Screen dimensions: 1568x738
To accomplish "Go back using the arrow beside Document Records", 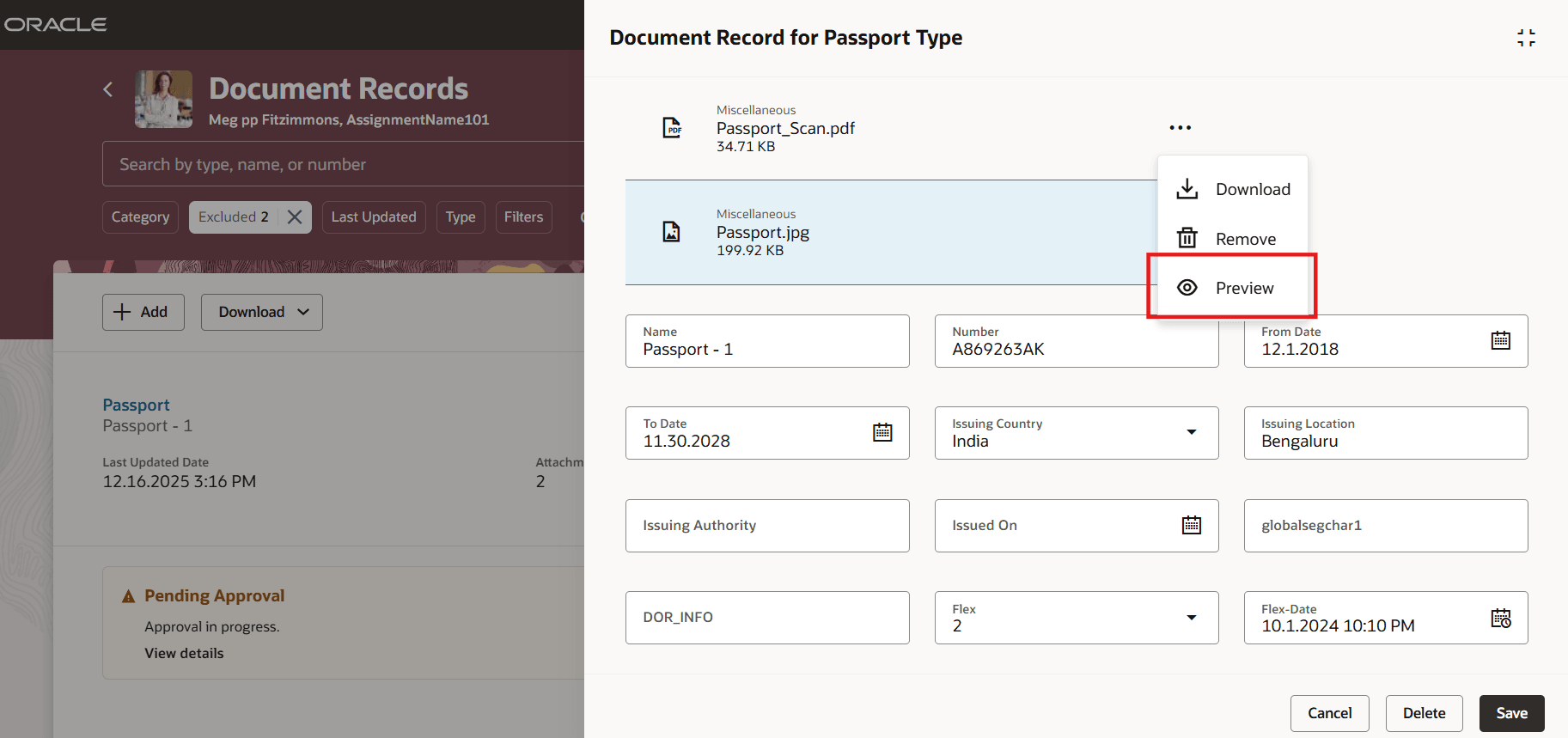I will tap(108, 88).
